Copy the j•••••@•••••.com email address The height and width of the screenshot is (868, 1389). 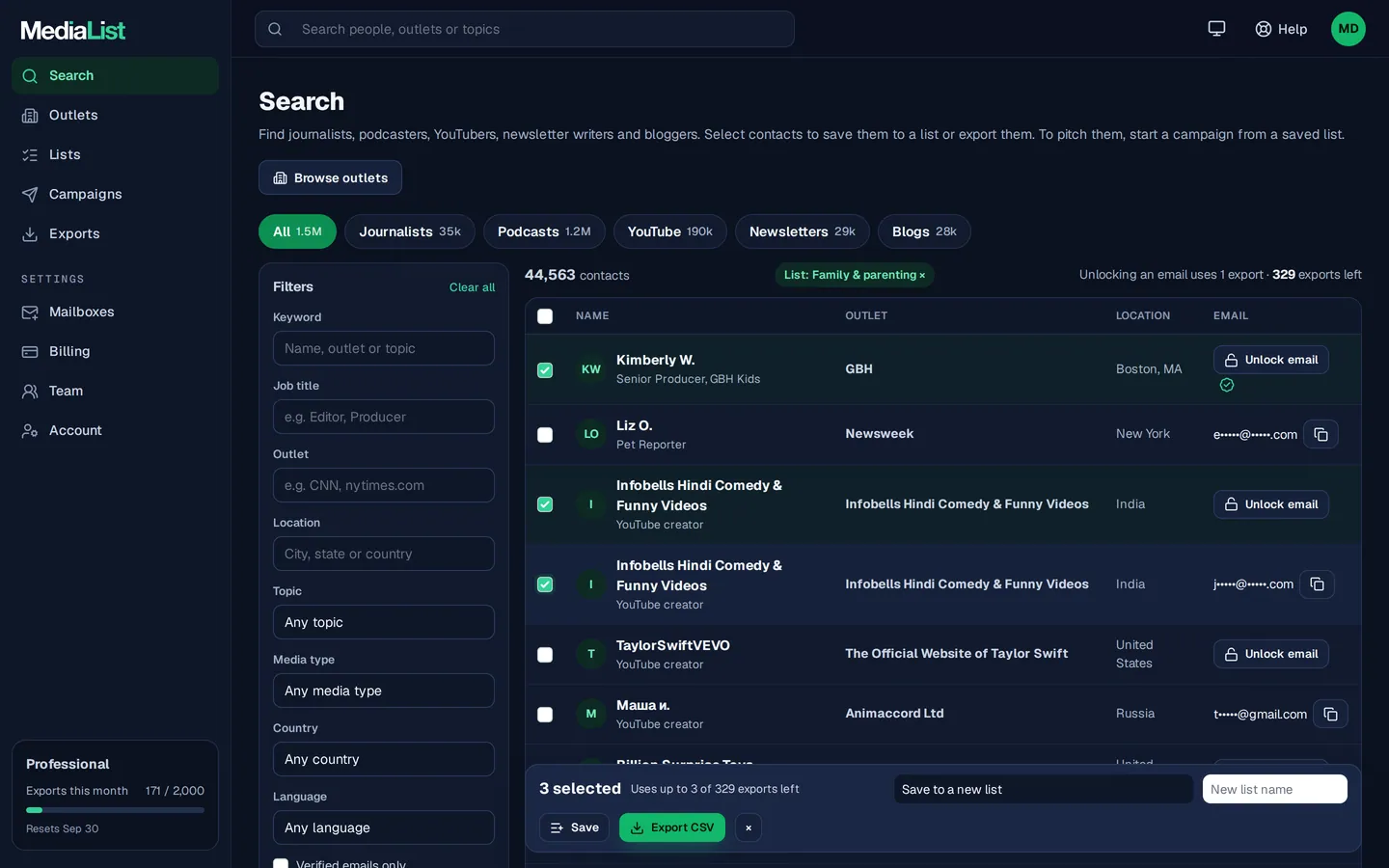tap(1317, 584)
